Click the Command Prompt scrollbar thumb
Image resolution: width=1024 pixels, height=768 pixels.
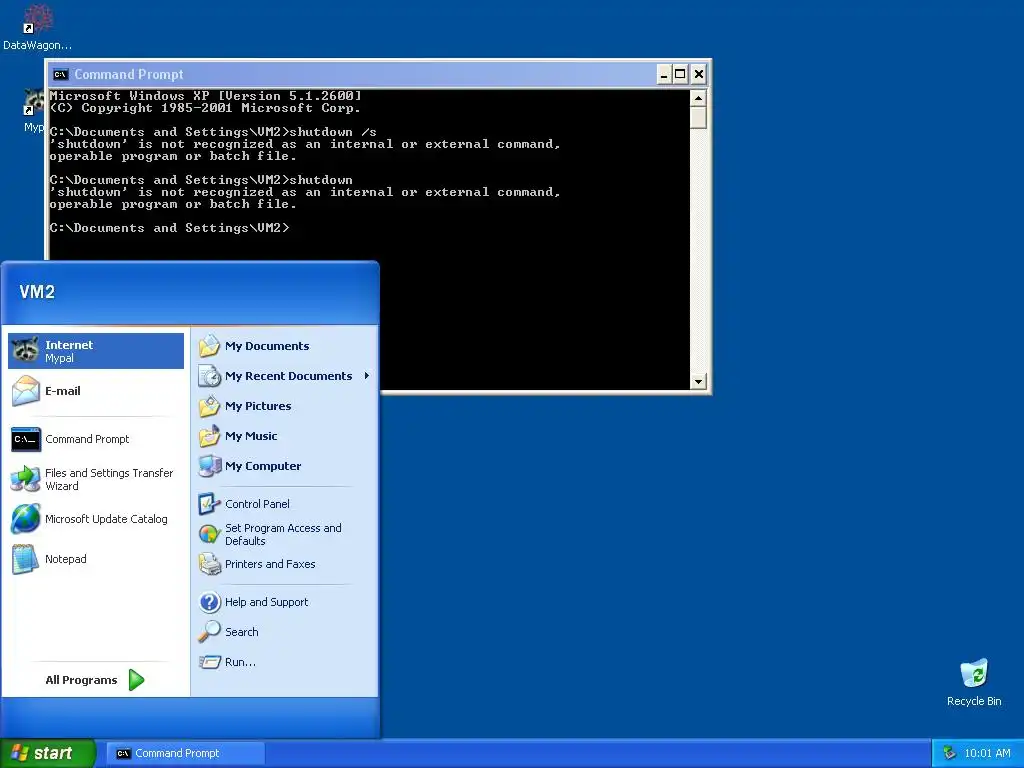[698, 118]
